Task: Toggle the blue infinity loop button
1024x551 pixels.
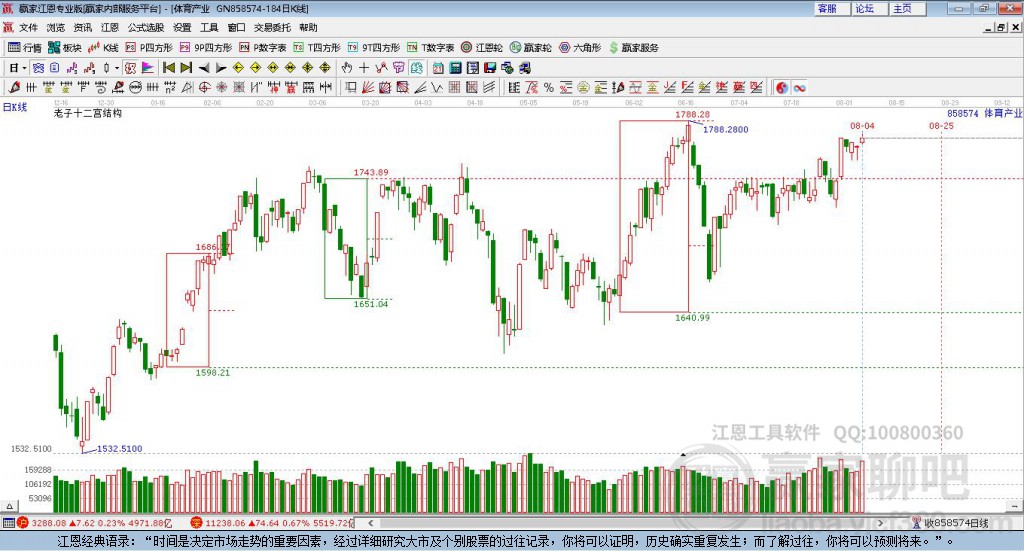Action: click(x=799, y=87)
